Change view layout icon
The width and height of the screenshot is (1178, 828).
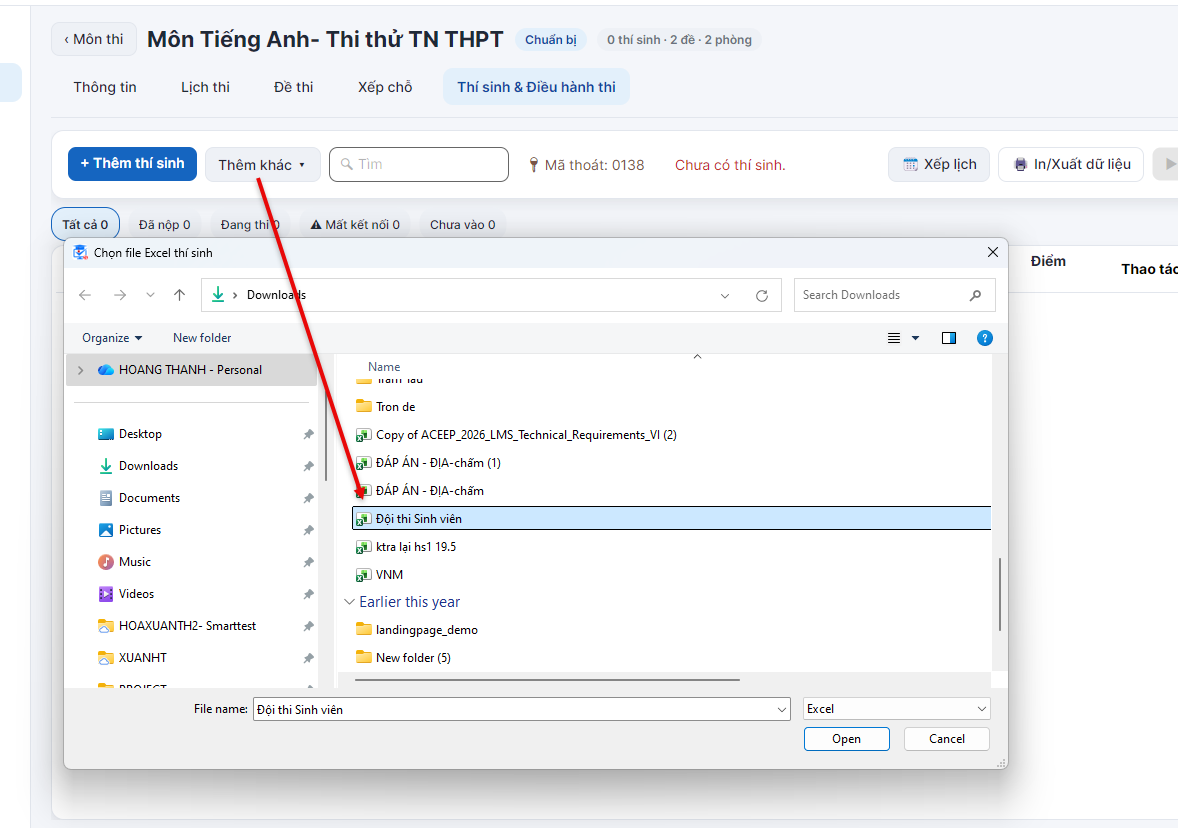[894, 338]
